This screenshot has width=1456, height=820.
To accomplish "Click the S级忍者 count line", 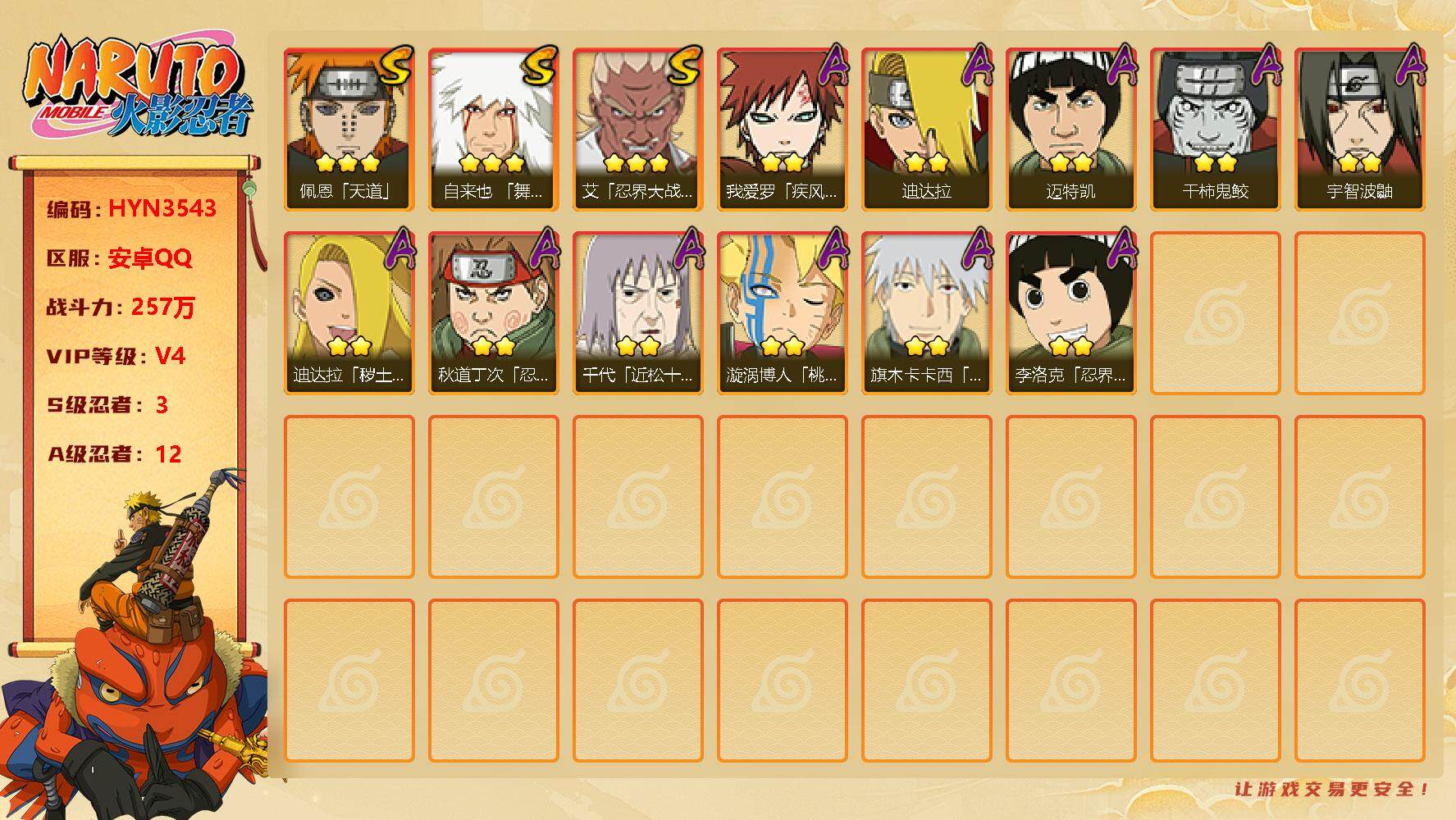I will [x=107, y=405].
